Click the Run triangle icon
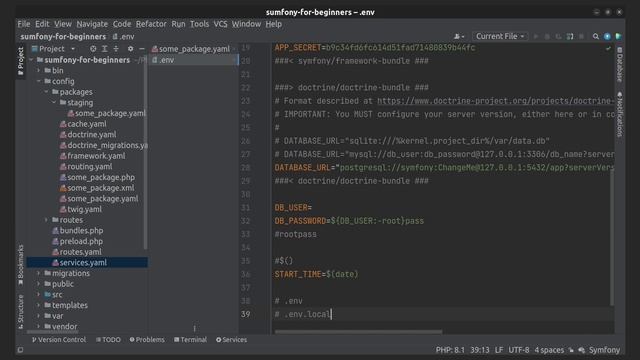The image size is (640, 360). pyautogui.click(x=536, y=36)
